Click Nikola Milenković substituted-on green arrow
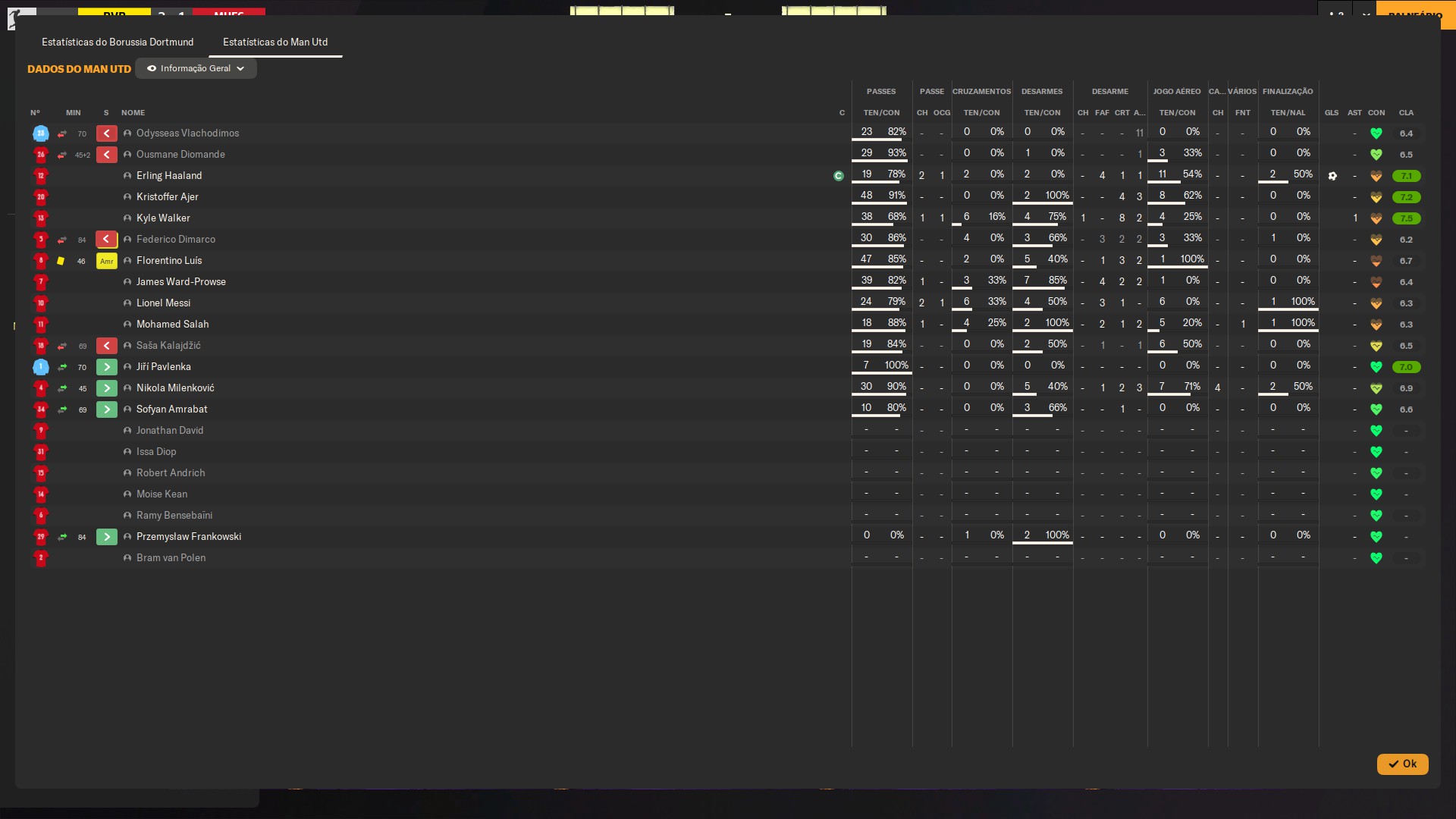 (107, 388)
